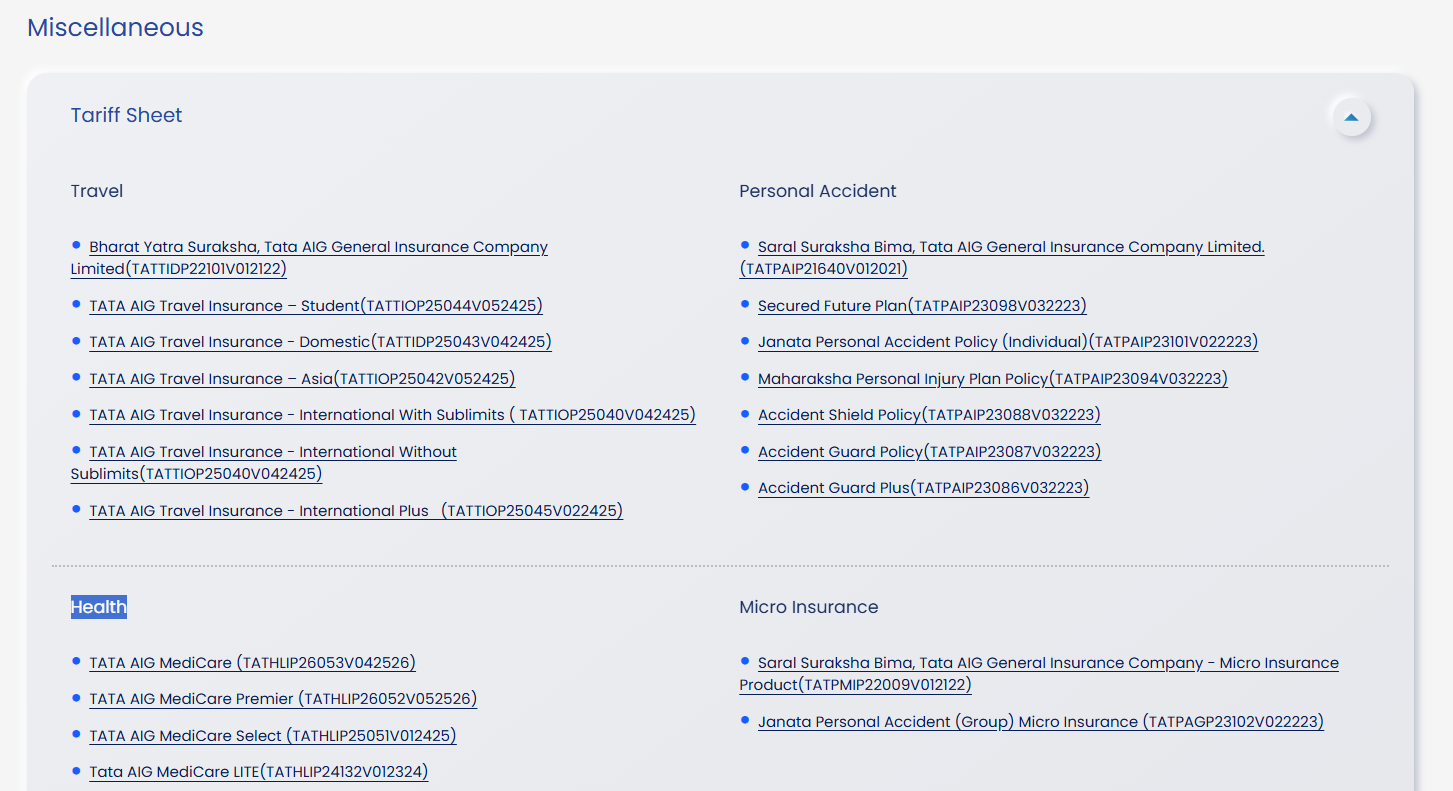Viewport: 1453px width, 791px height.
Task: Open Maharaksha Personal Injury Plan Policy link
Action: (x=992, y=379)
